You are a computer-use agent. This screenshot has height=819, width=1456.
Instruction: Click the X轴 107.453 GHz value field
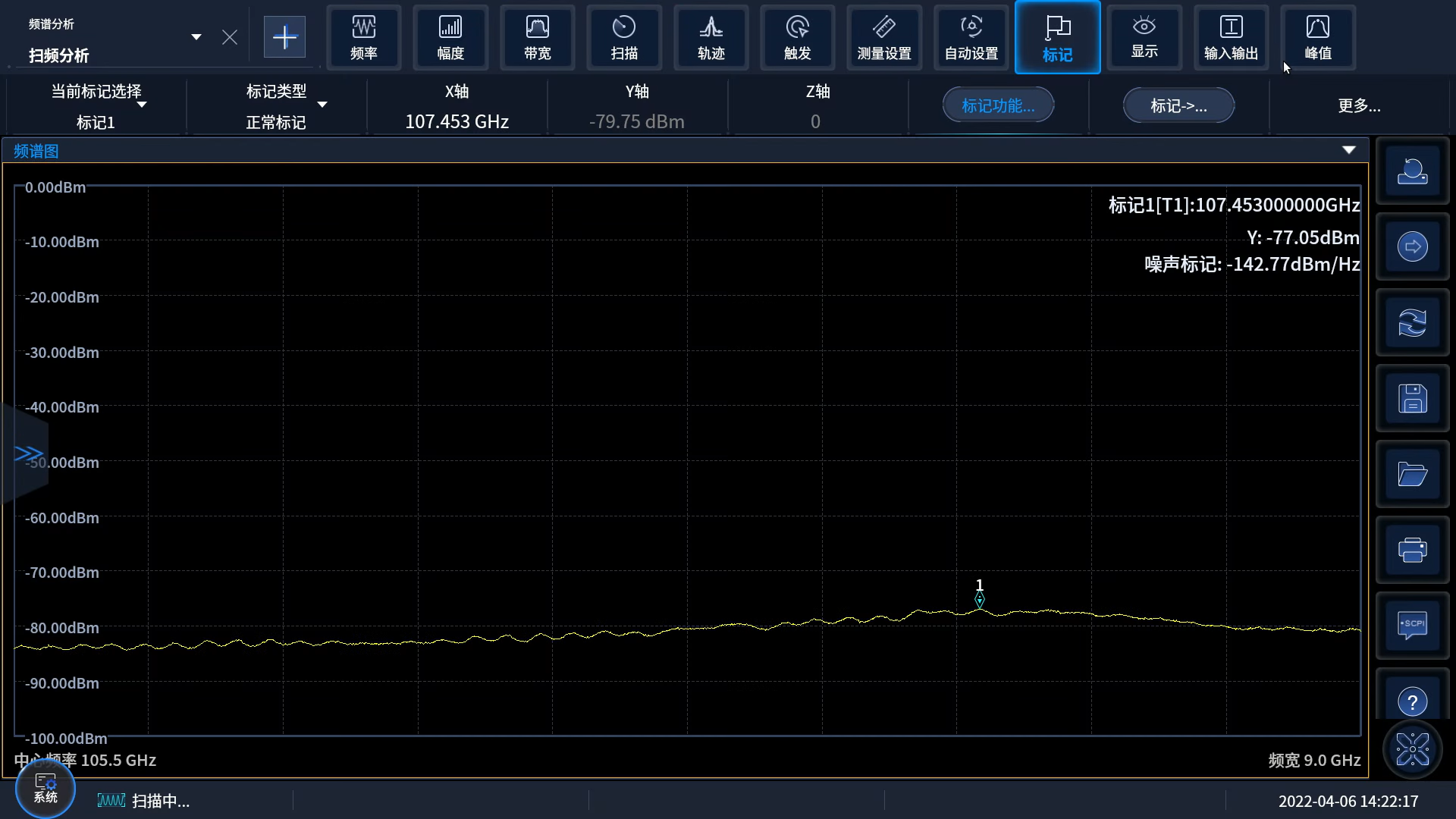pos(457,121)
